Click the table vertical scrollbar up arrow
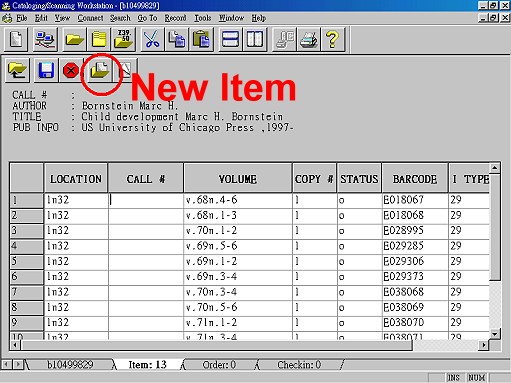This screenshot has height=383, width=511. point(495,168)
